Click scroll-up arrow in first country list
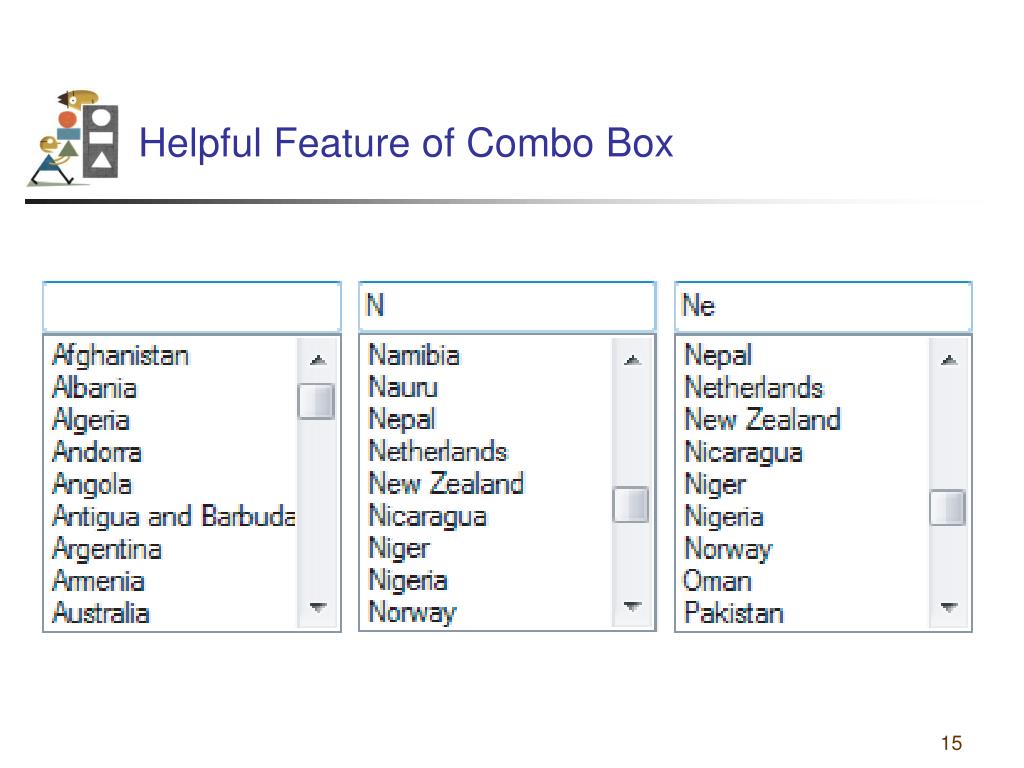This screenshot has height=768, width=1024. tap(317, 360)
